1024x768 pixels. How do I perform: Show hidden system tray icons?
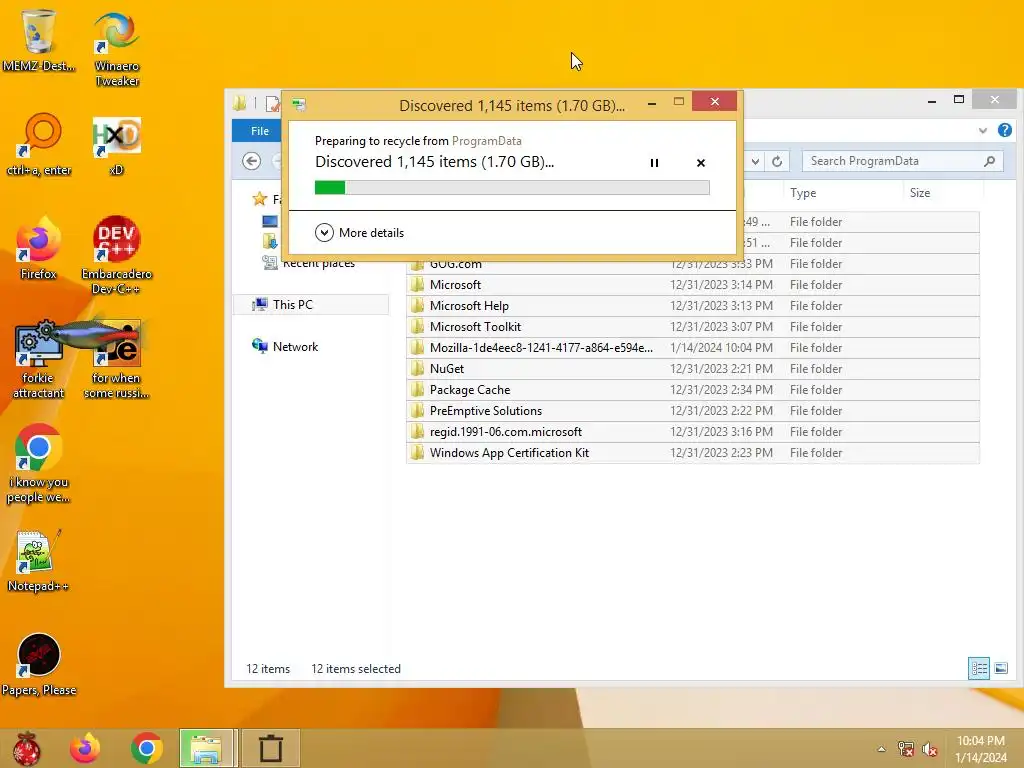[x=882, y=749]
